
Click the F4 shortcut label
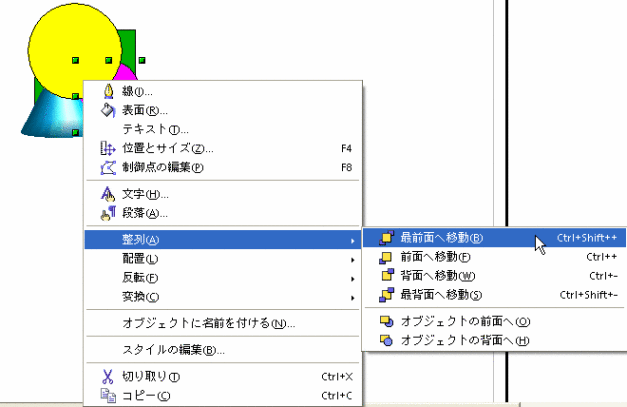tap(346, 149)
